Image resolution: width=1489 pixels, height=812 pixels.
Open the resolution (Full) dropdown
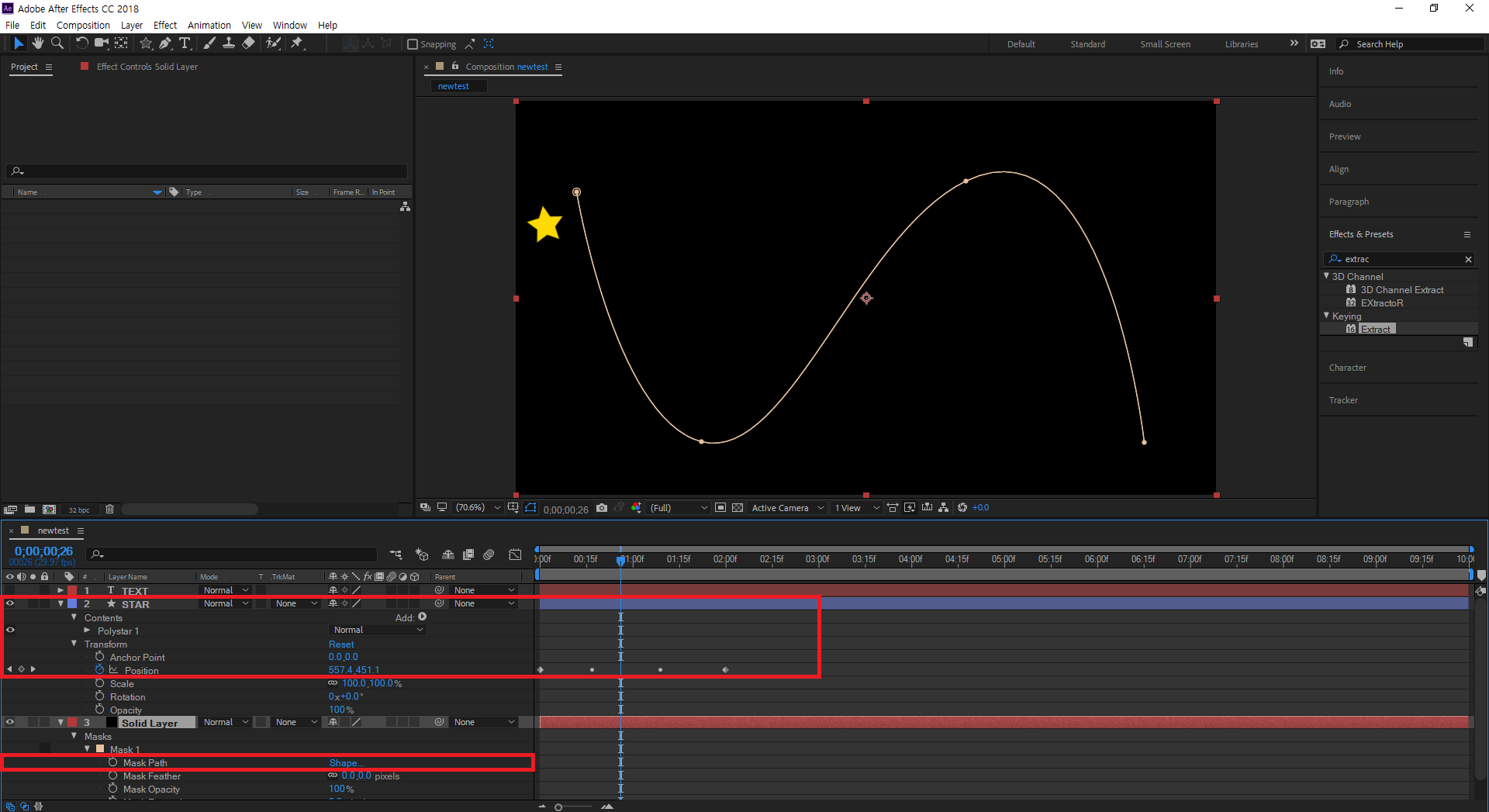tap(679, 508)
